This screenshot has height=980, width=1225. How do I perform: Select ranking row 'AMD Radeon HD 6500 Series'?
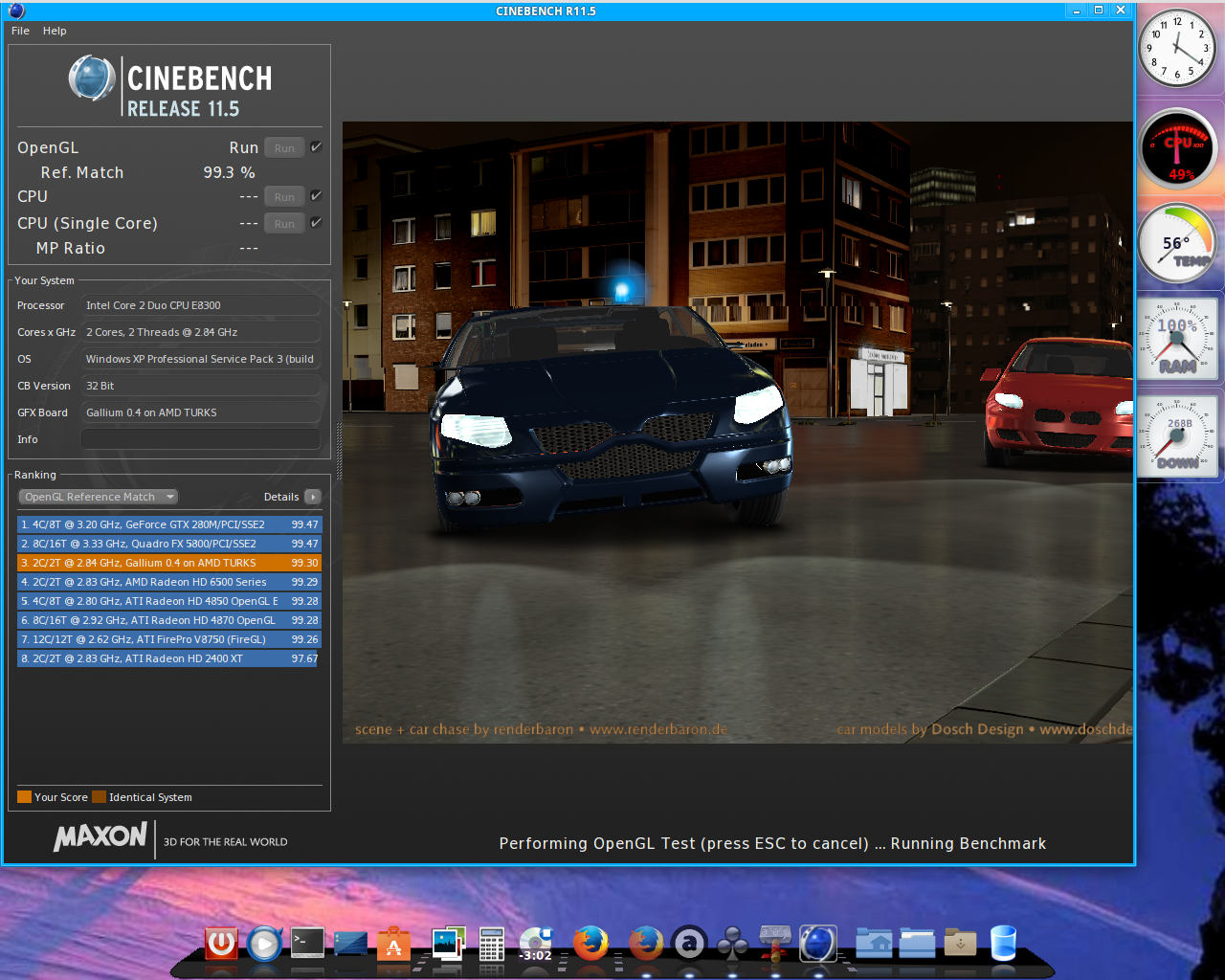pos(169,582)
